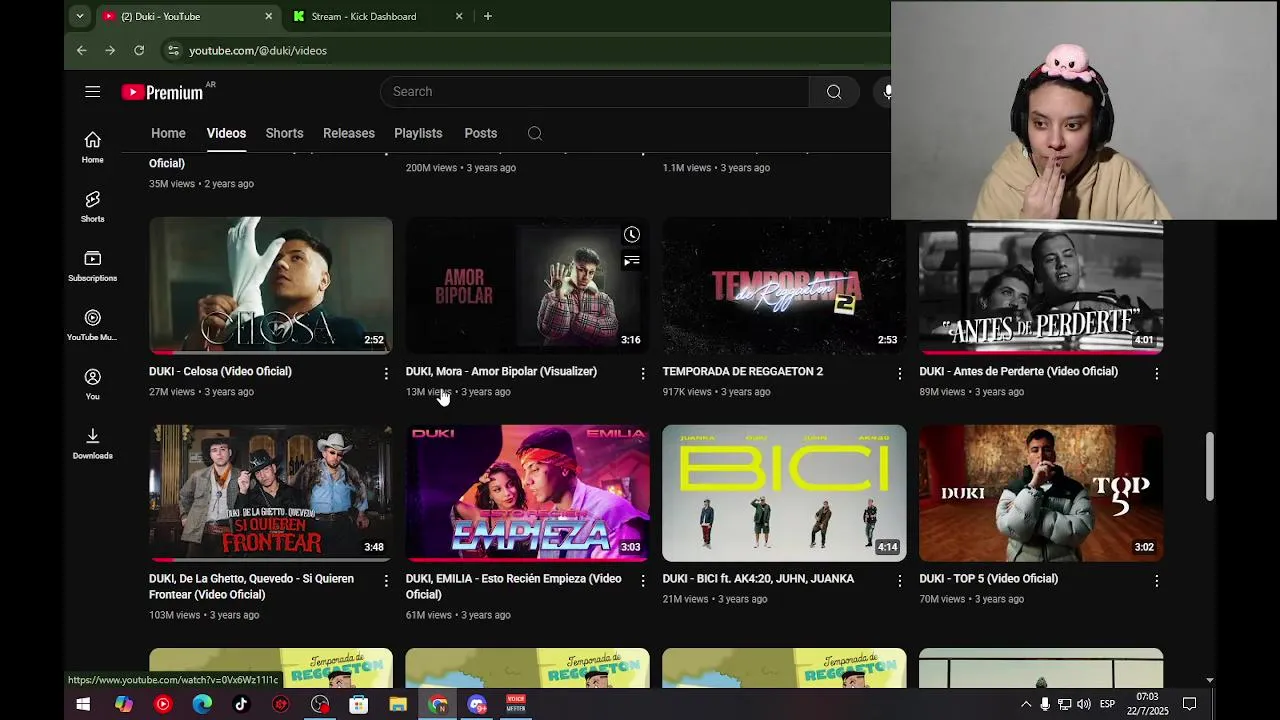The width and height of the screenshot is (1280, 720).
Task: Open DUKI - Antes de Perderte title link
Action: coord(1018,371)
